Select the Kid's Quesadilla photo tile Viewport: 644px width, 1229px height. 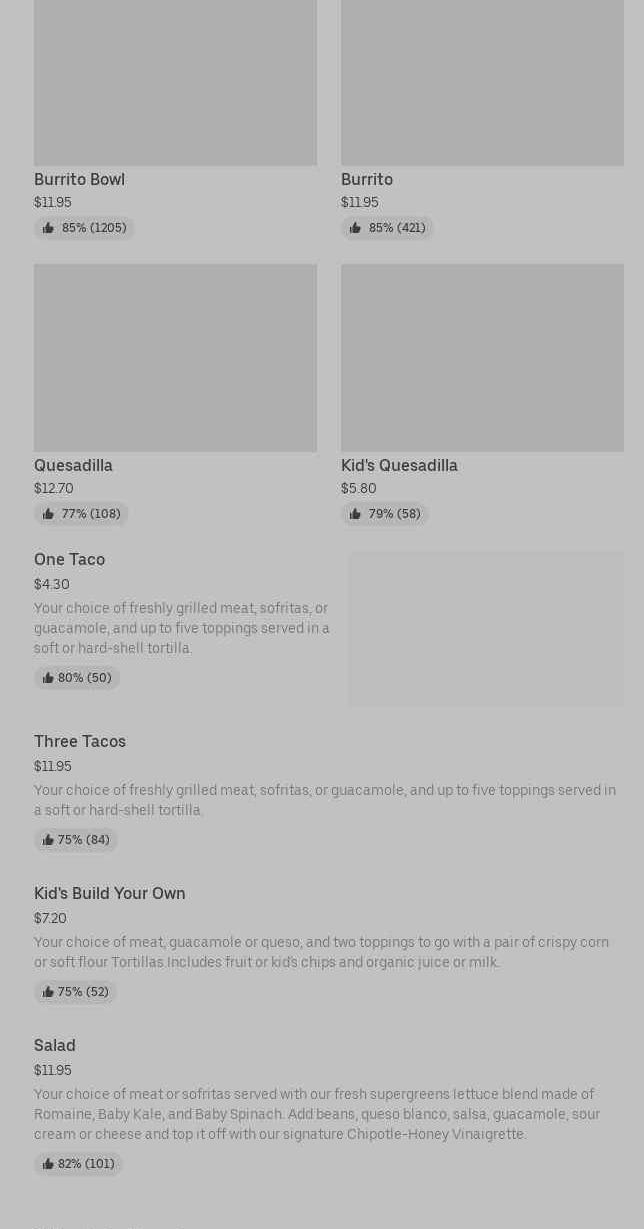[482, 357]
